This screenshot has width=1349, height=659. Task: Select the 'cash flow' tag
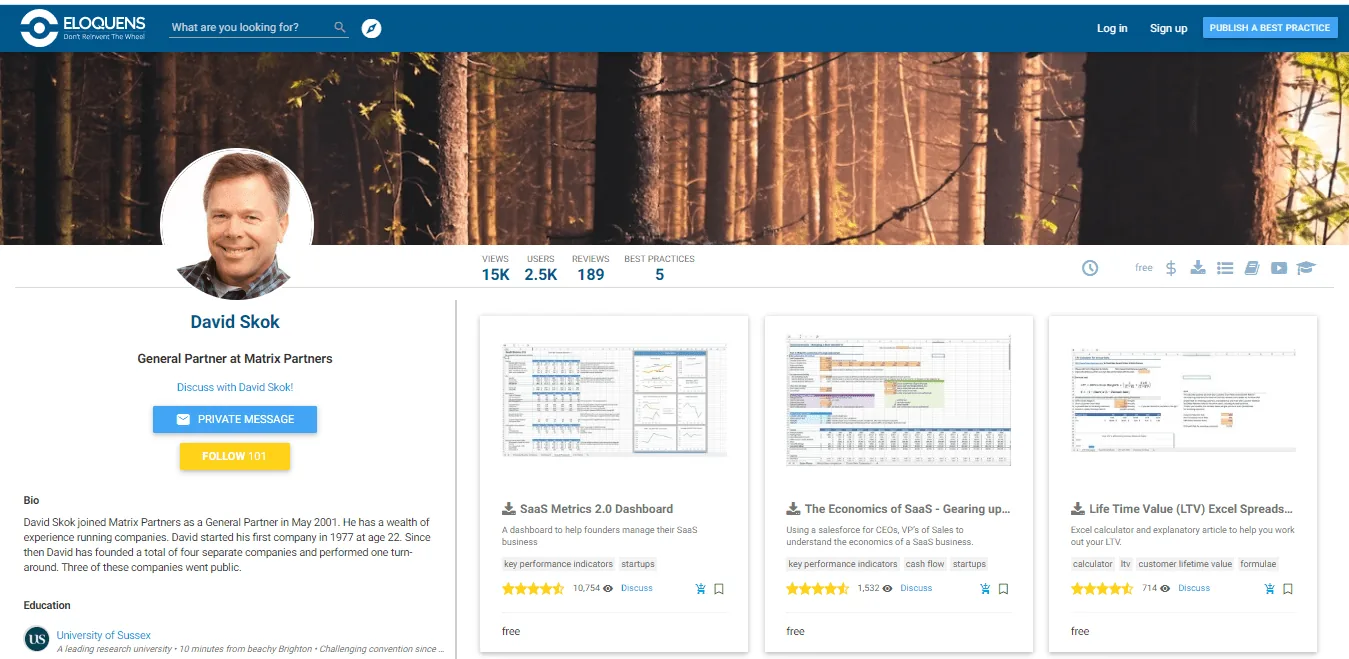pyautogui.click(x=925, y=564)
